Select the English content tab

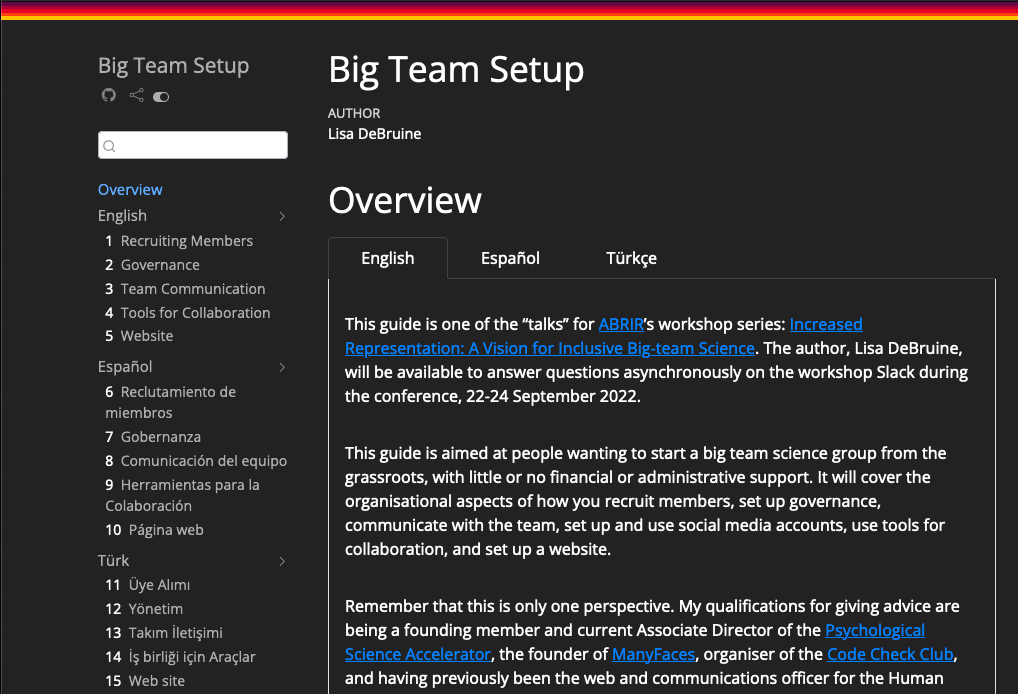(388, 258)
